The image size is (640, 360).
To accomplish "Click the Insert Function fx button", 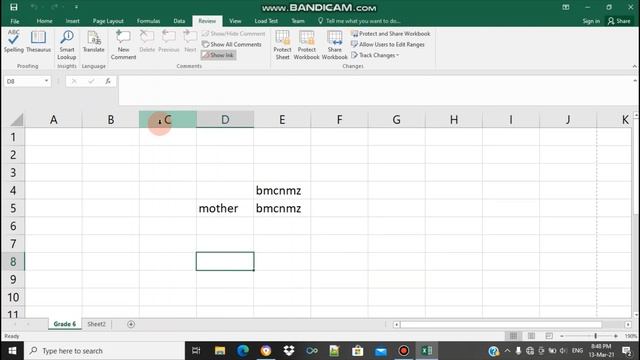I will point(108,81).
